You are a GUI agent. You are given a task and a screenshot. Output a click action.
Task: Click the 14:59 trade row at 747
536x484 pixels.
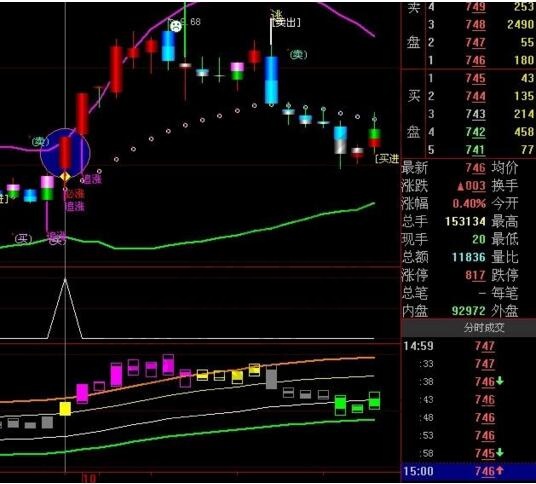(x=468, y=346)
